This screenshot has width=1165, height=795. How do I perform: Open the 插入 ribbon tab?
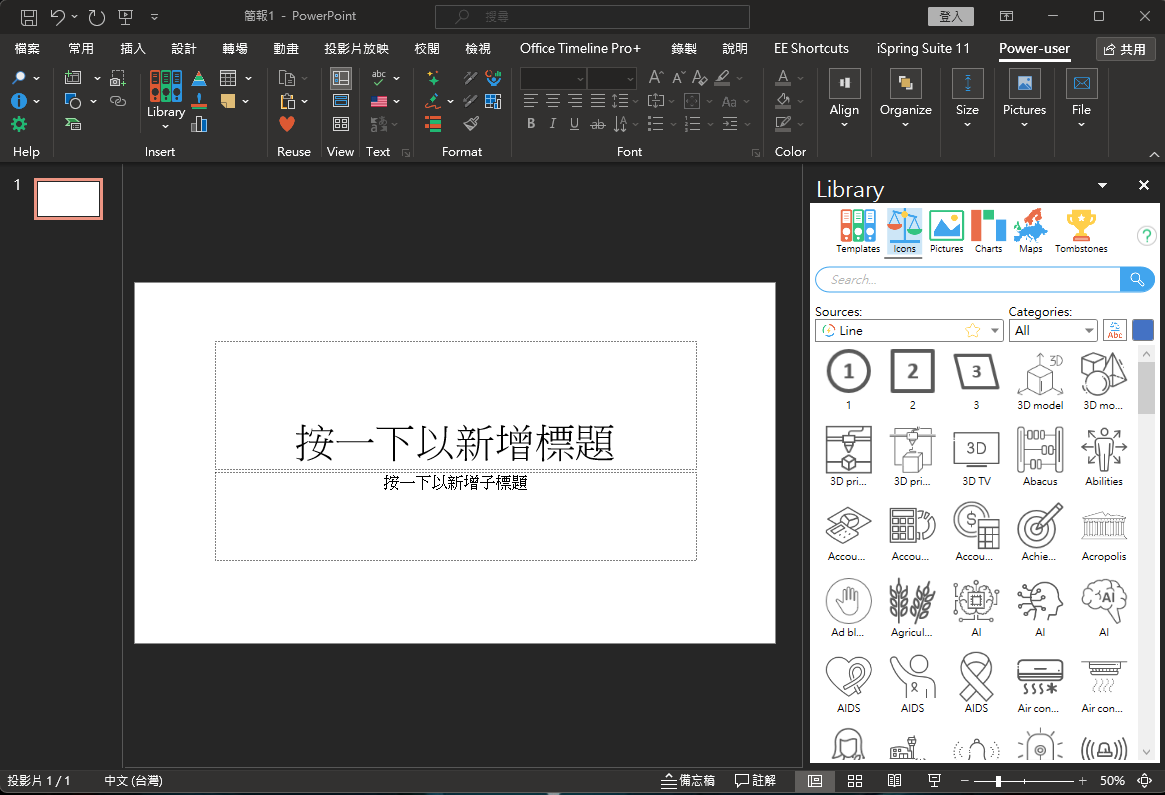pyautogui.click(x=133, y=48)
